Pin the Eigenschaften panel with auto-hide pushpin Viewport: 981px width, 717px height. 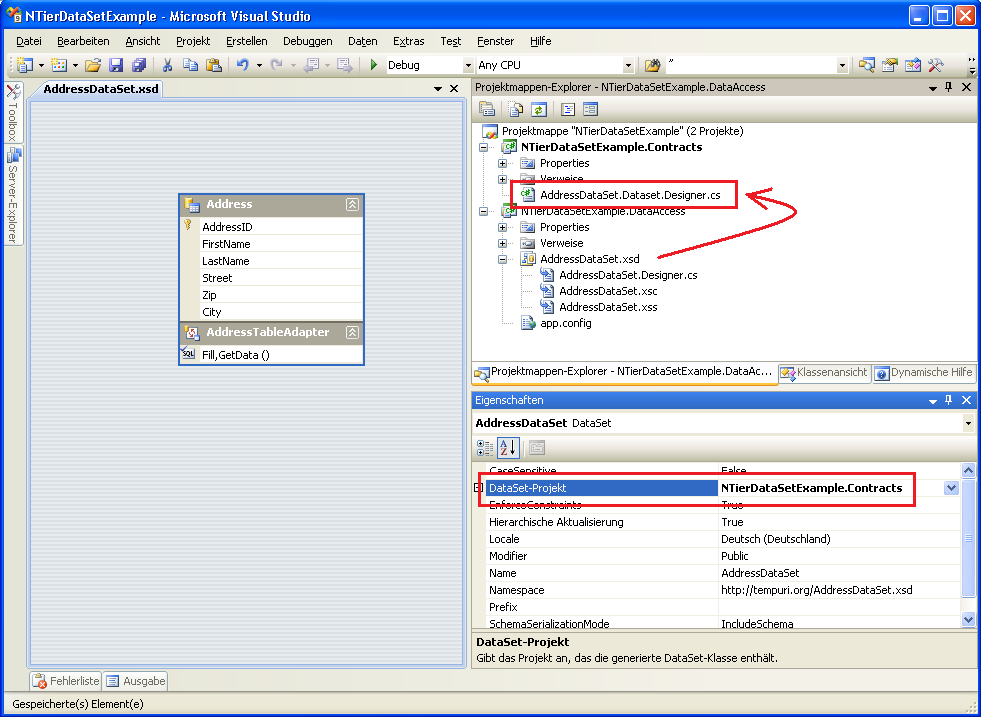click(x=949, y=400)
